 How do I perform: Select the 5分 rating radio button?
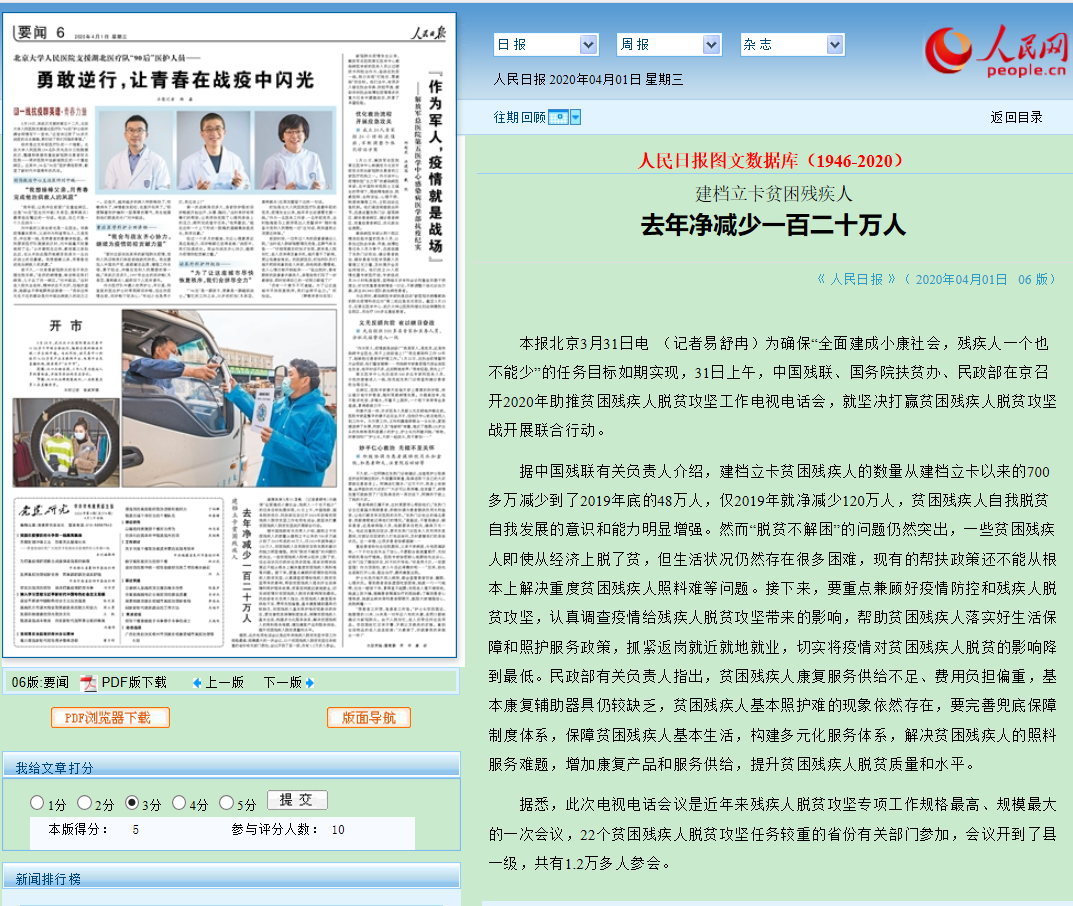[x=225, y=802]
